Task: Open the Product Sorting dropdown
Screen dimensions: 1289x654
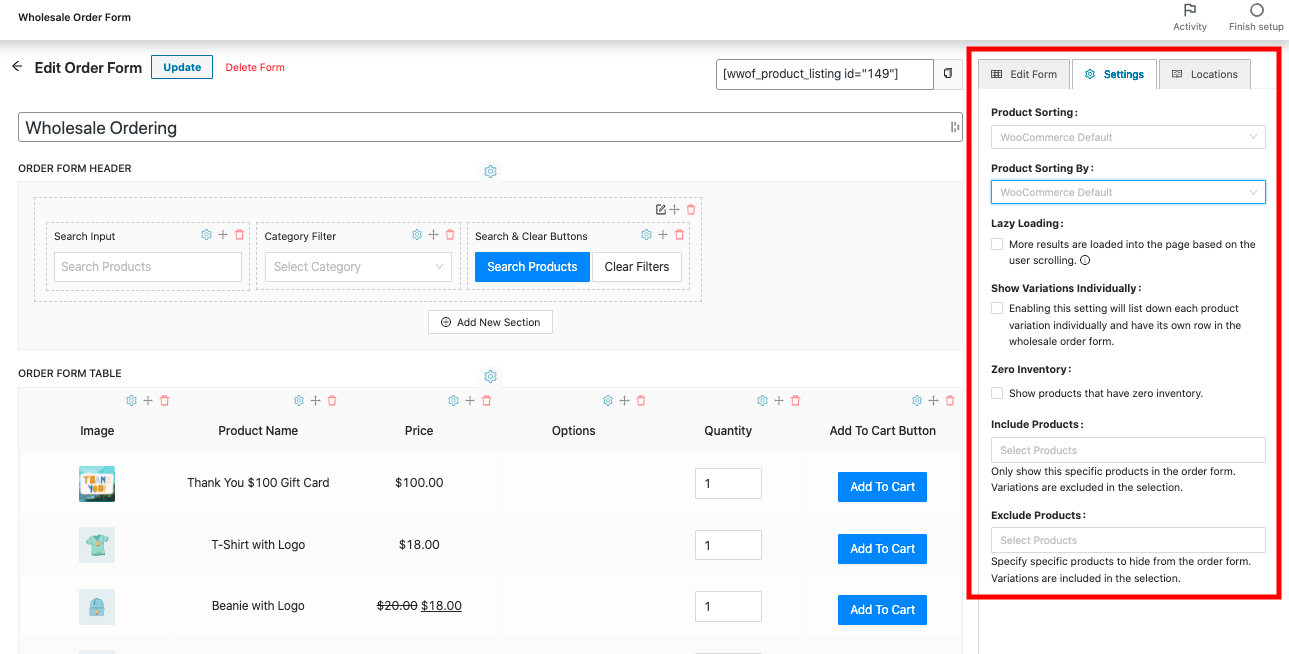Action: pos(1127,137)
